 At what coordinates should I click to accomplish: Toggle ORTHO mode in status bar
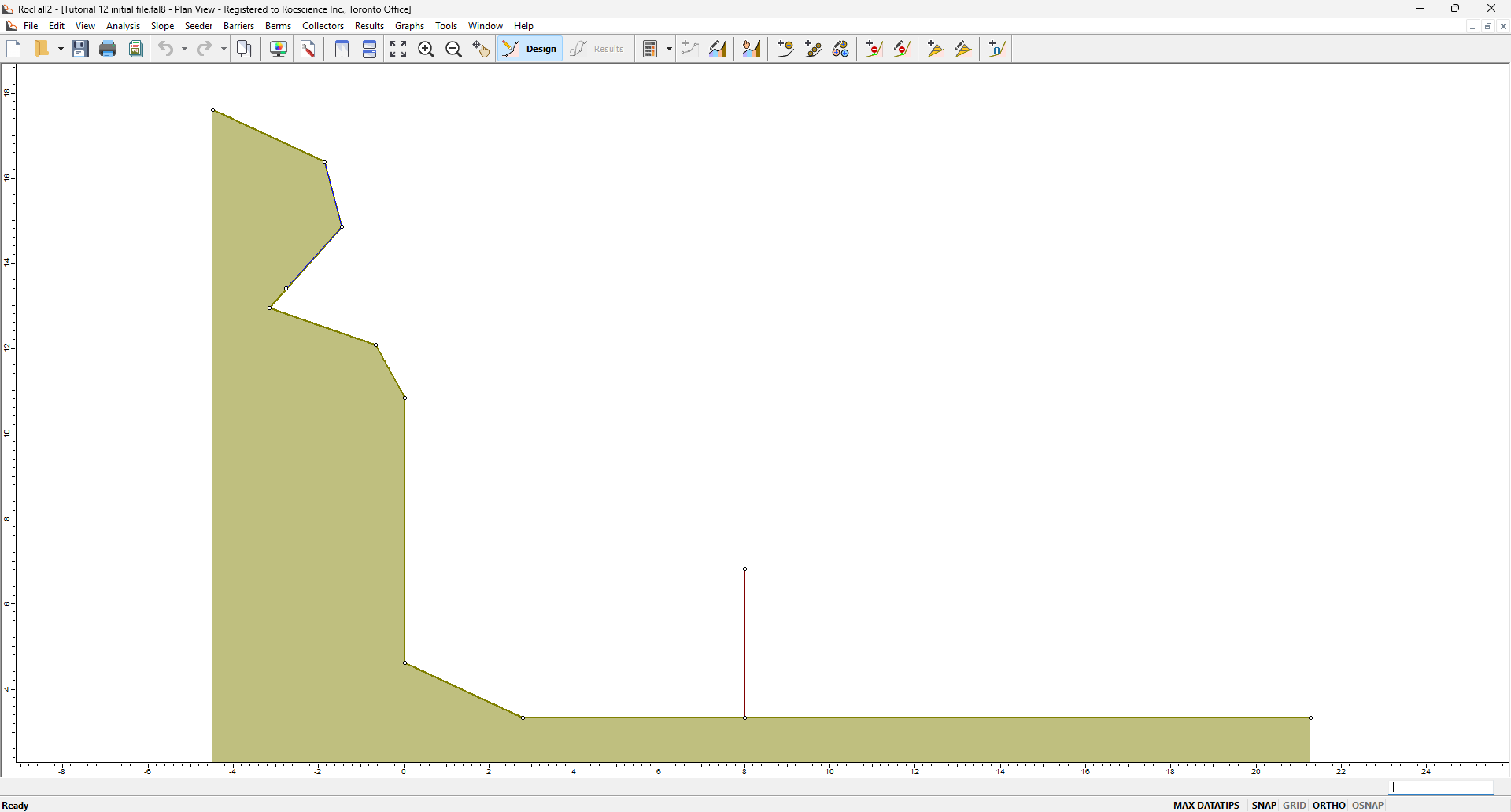click(1329, 805)
